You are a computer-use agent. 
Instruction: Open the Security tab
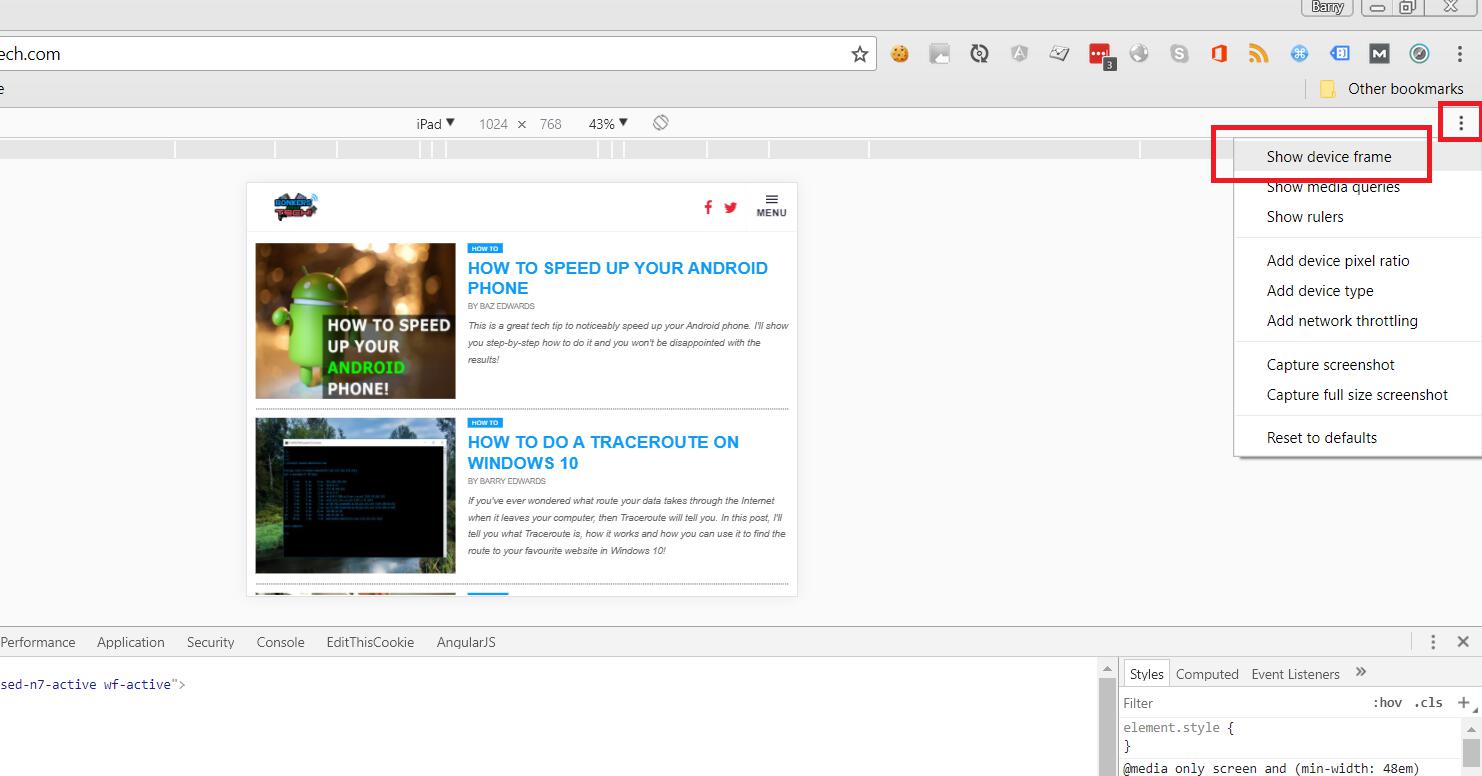tap(210, 642)
